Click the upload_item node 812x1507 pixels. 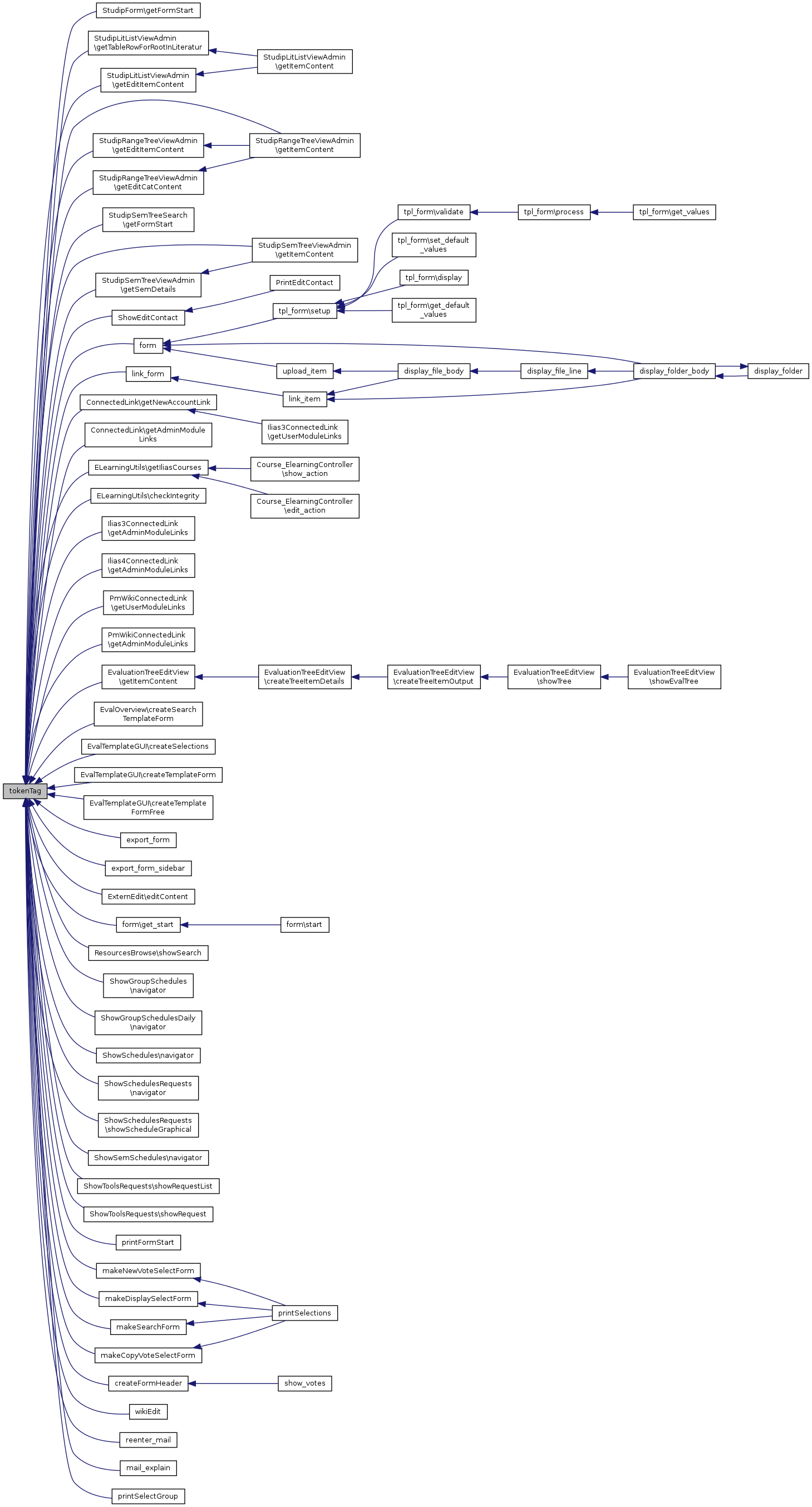[x=304, y=371]
